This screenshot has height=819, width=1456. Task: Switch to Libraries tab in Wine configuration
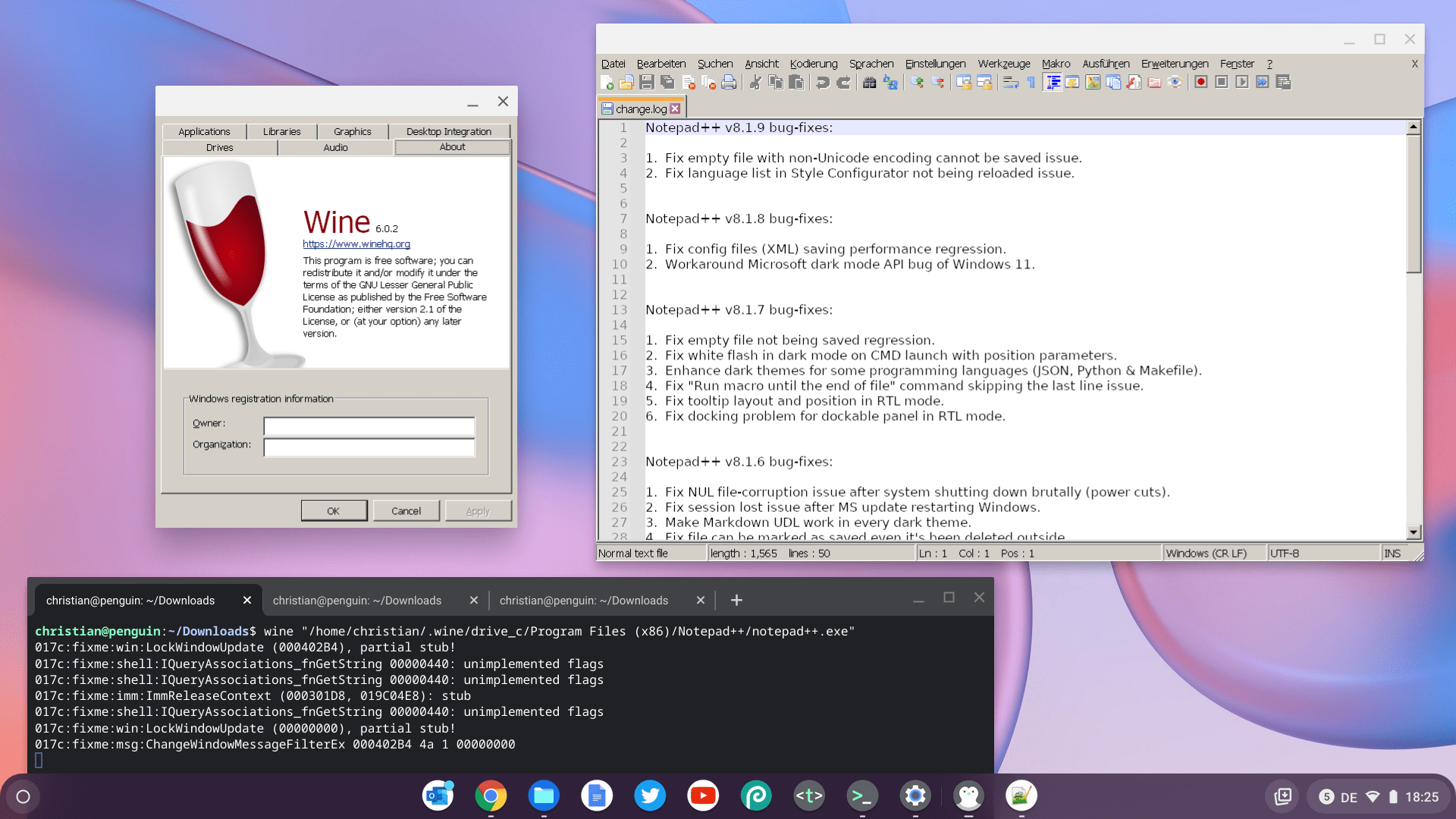(281, 131)
